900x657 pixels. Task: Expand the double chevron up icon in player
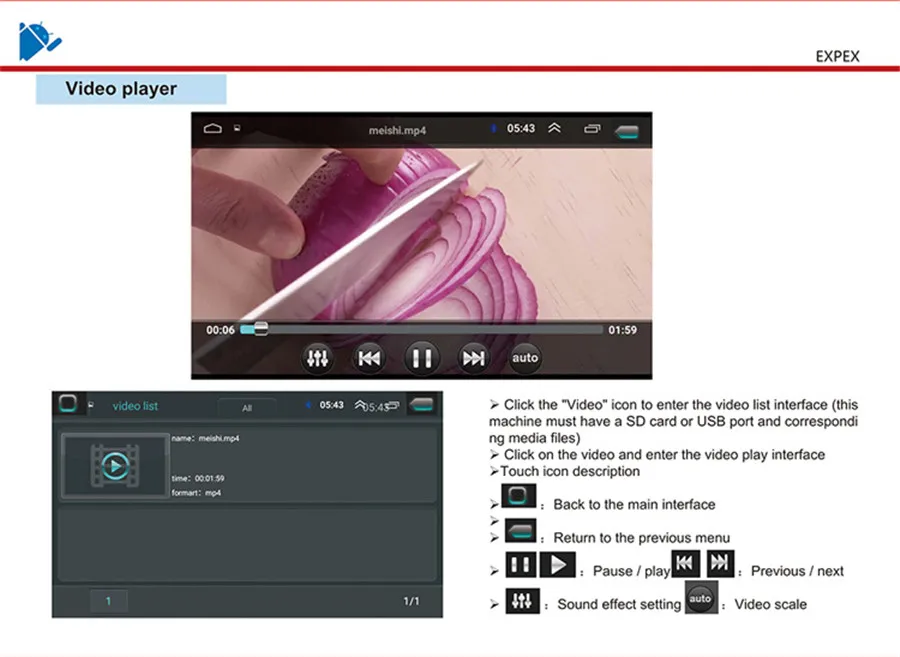pos(554,128)
